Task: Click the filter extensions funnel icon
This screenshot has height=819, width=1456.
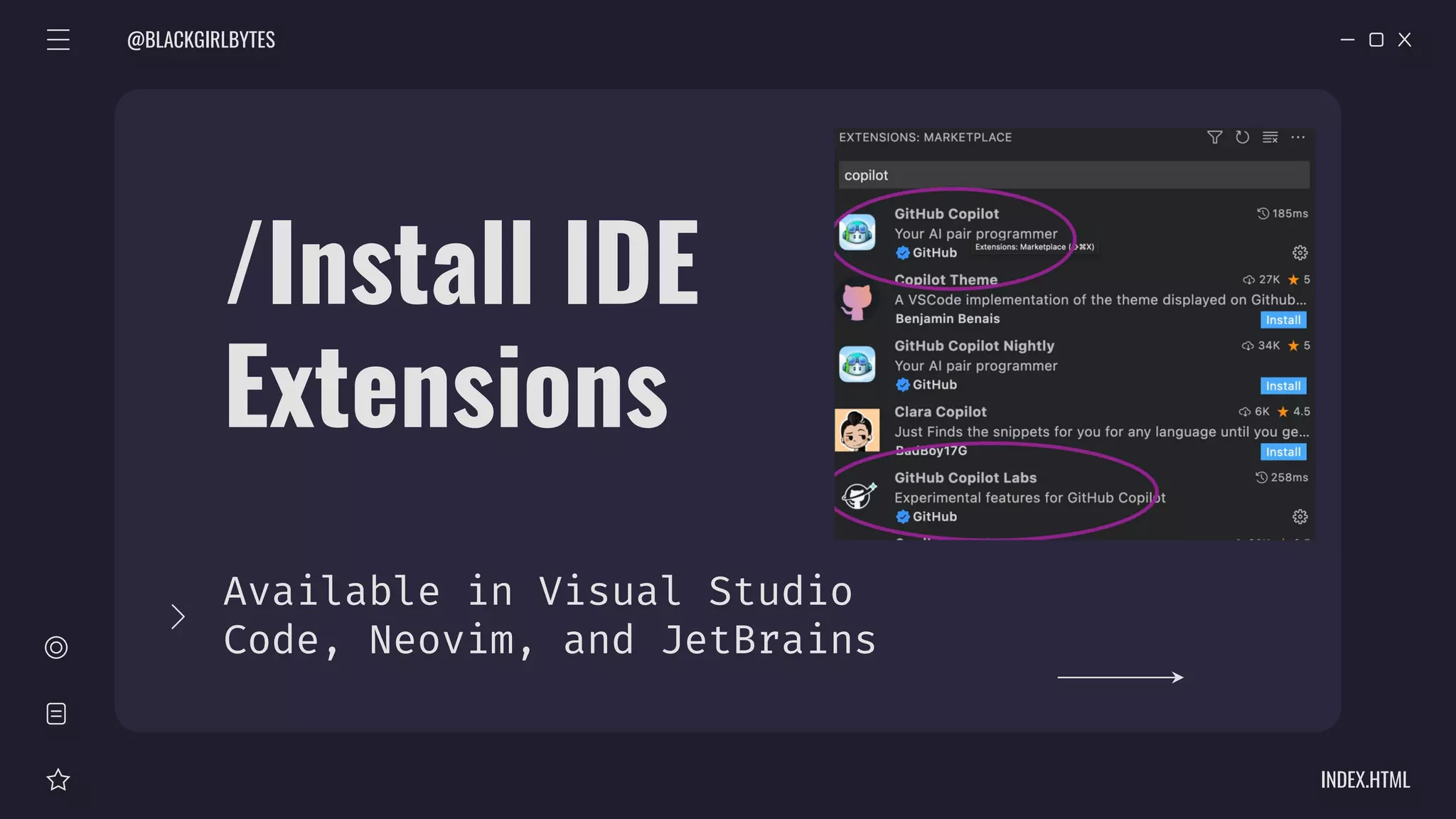Action: [1214, 137]
